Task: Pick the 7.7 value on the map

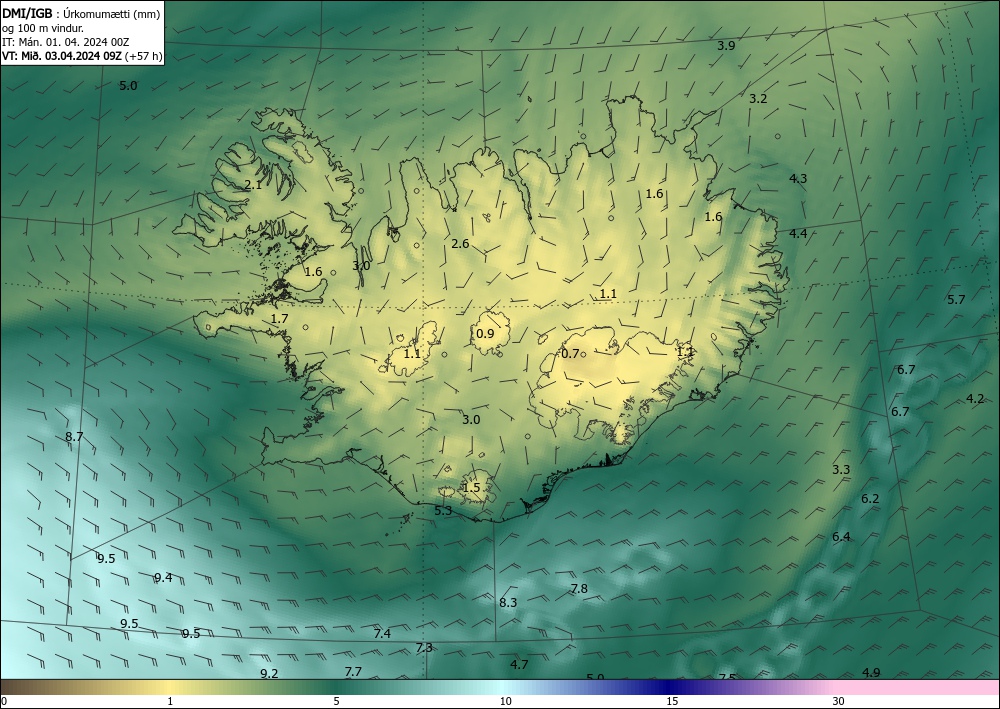Action: (353, 672)
